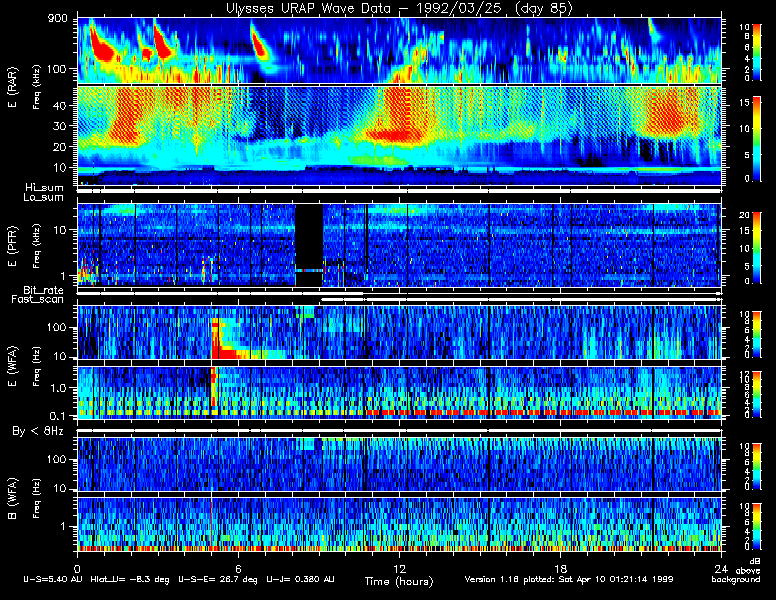Click the '24' hour tick on time axis
Viewport: 776px width, 600px height.
point(721,568)
